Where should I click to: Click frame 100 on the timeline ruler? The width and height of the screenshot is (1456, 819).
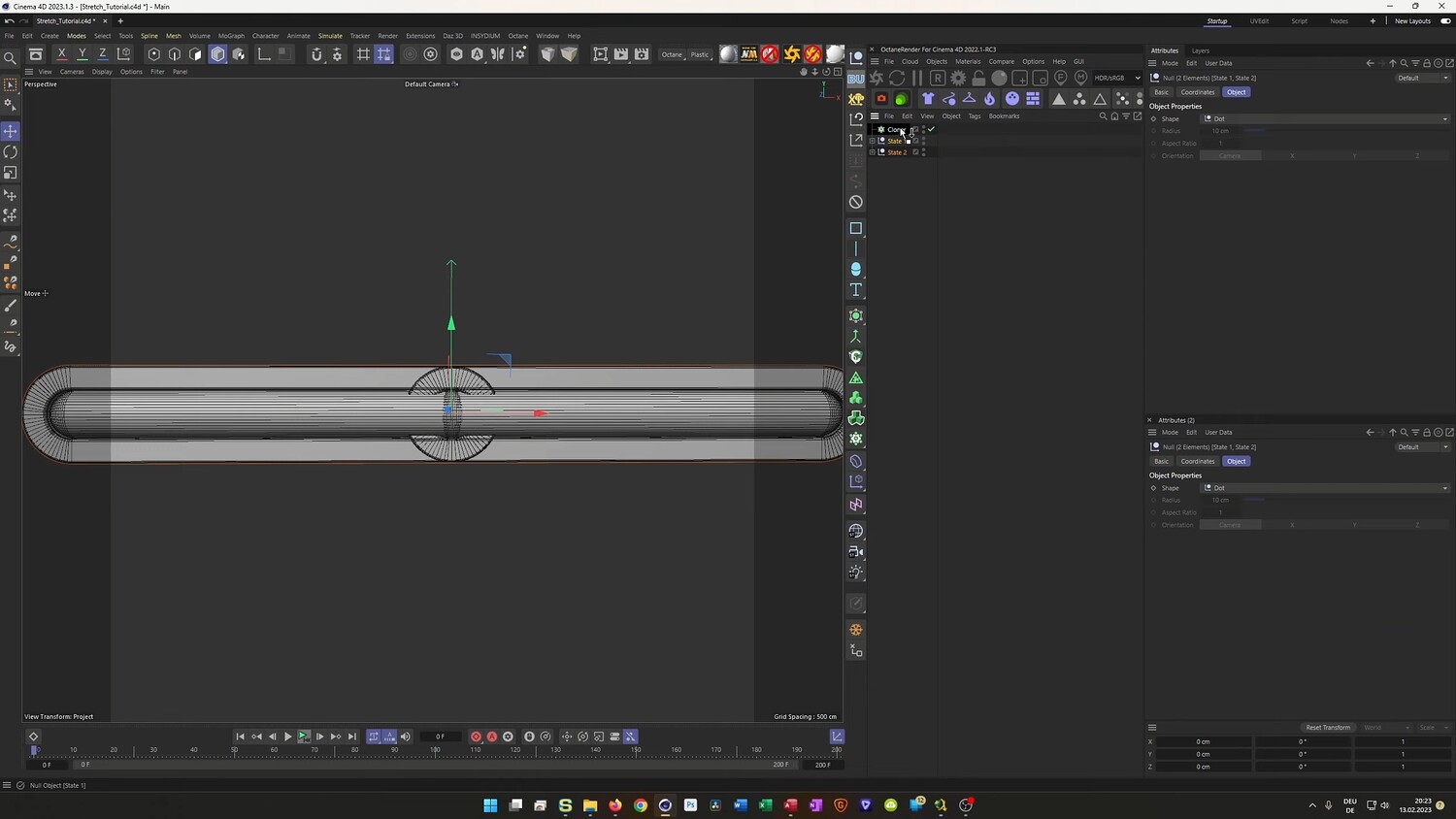435,750
